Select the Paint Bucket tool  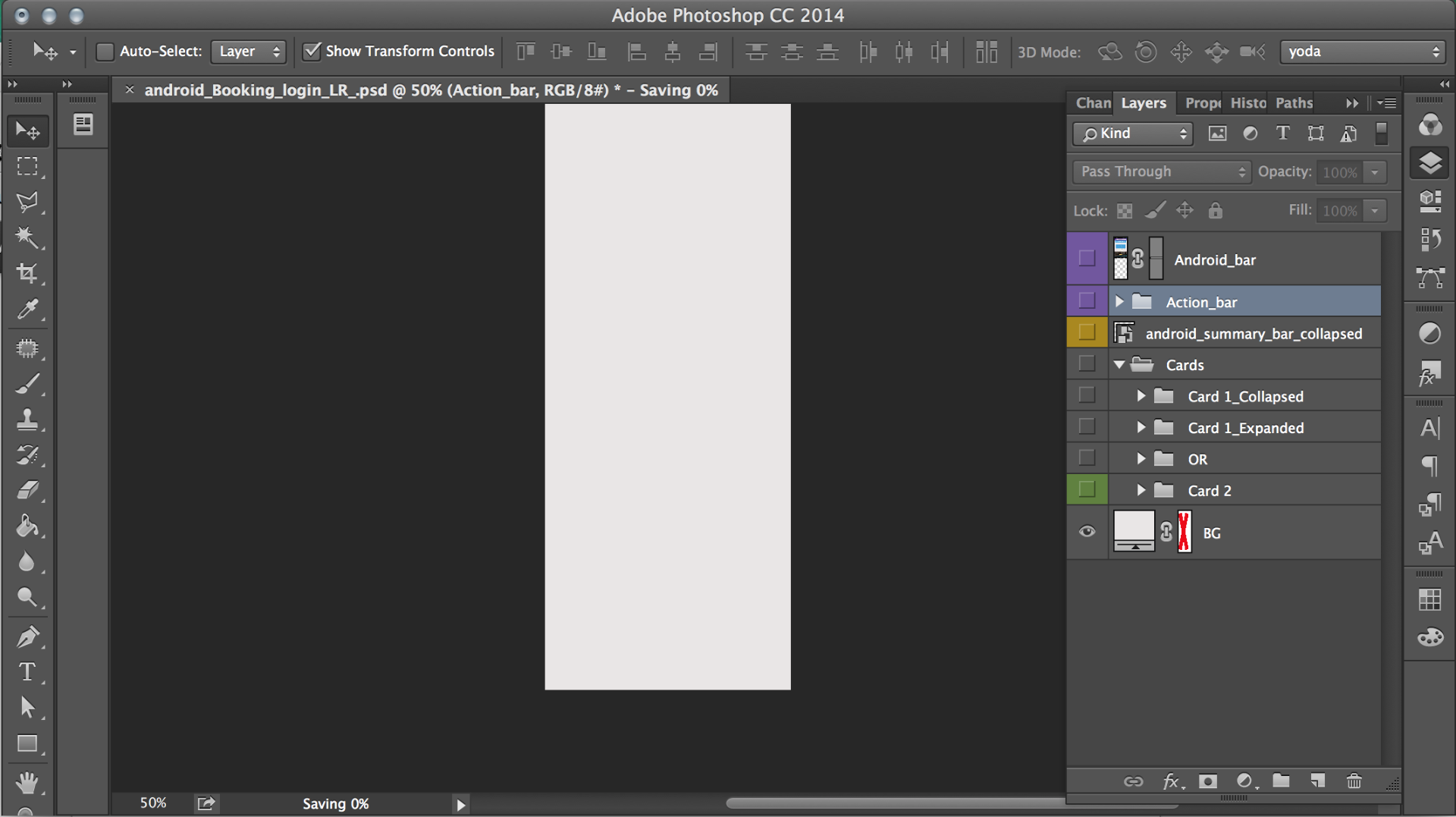(x=28, y=526)
